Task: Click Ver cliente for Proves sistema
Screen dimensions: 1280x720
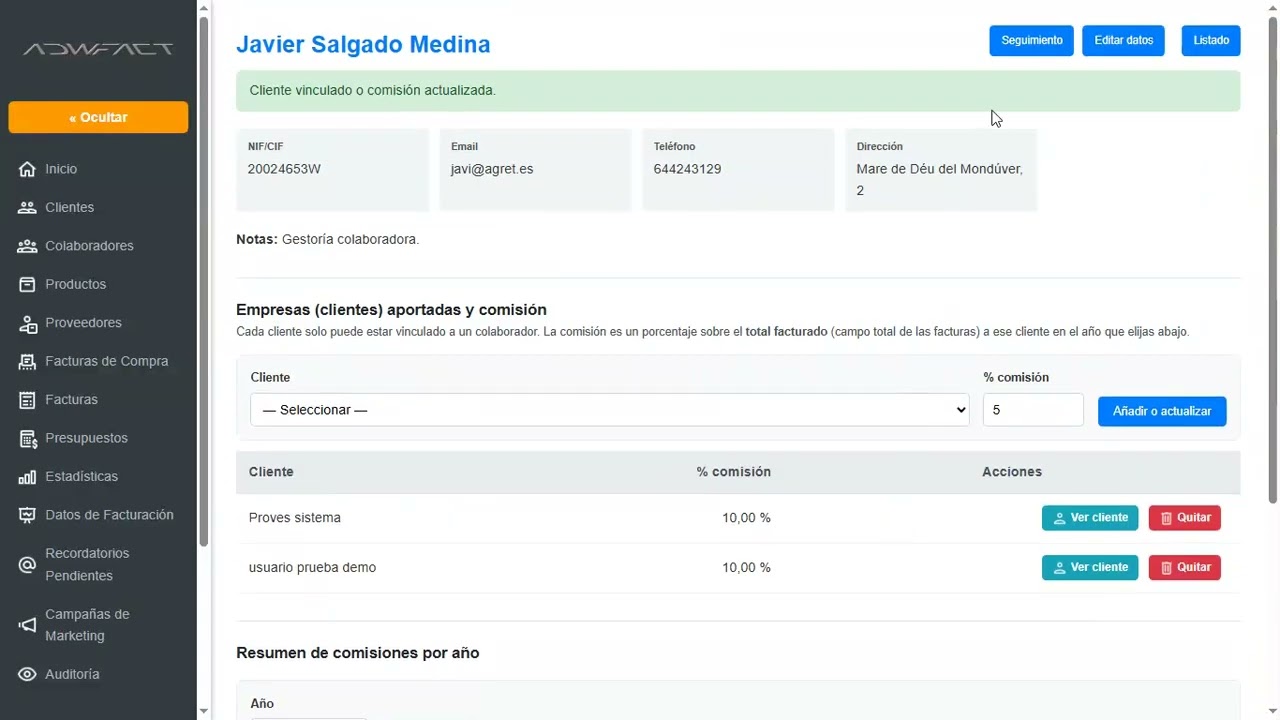Action: point(1090,518)
